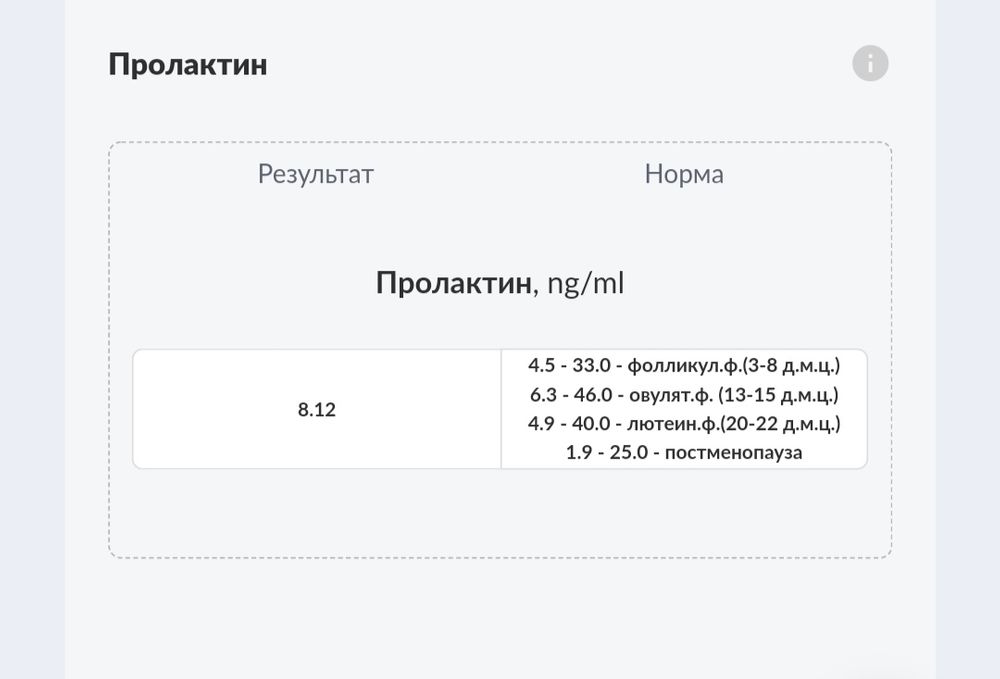Click the ng/ml unit label
This screenshot has width=1000, height=679.
(582, 284)
